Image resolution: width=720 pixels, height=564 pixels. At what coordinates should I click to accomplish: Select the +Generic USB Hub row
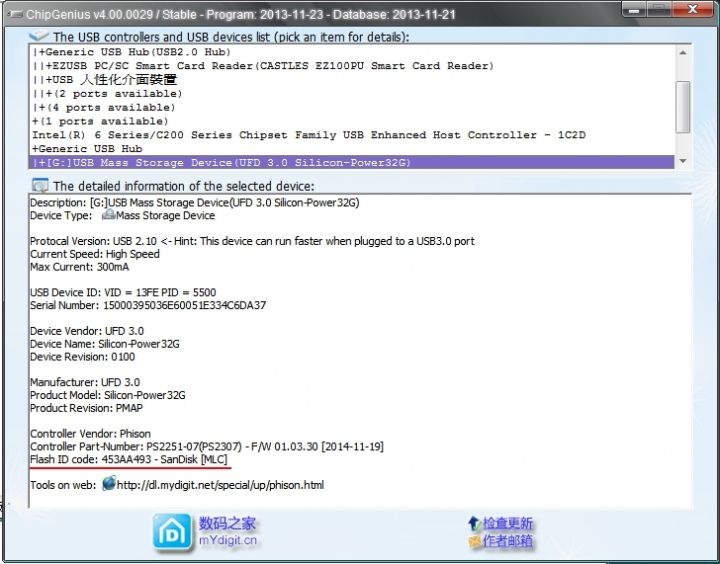click(352, 149)
